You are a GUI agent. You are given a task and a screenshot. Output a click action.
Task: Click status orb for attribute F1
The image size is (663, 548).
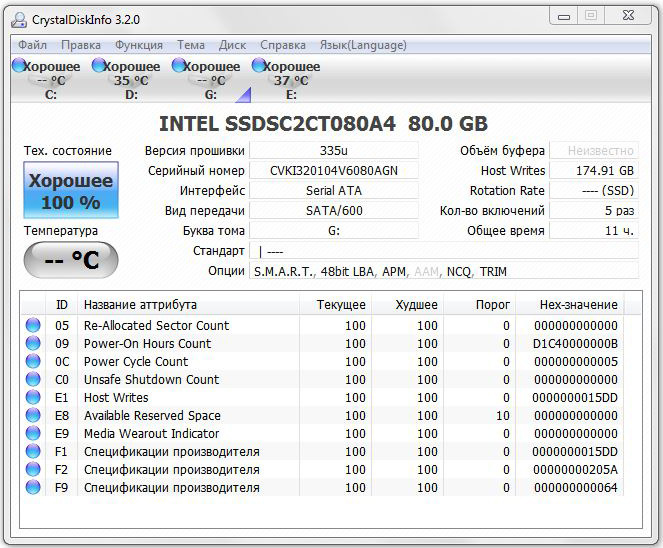[33, 451]
